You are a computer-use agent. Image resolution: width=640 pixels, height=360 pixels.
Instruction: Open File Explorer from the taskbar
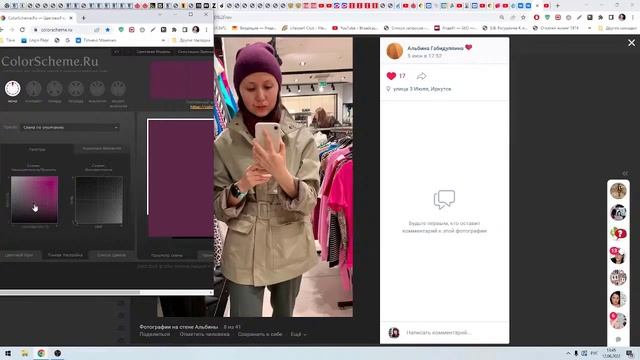pos(24,353)
